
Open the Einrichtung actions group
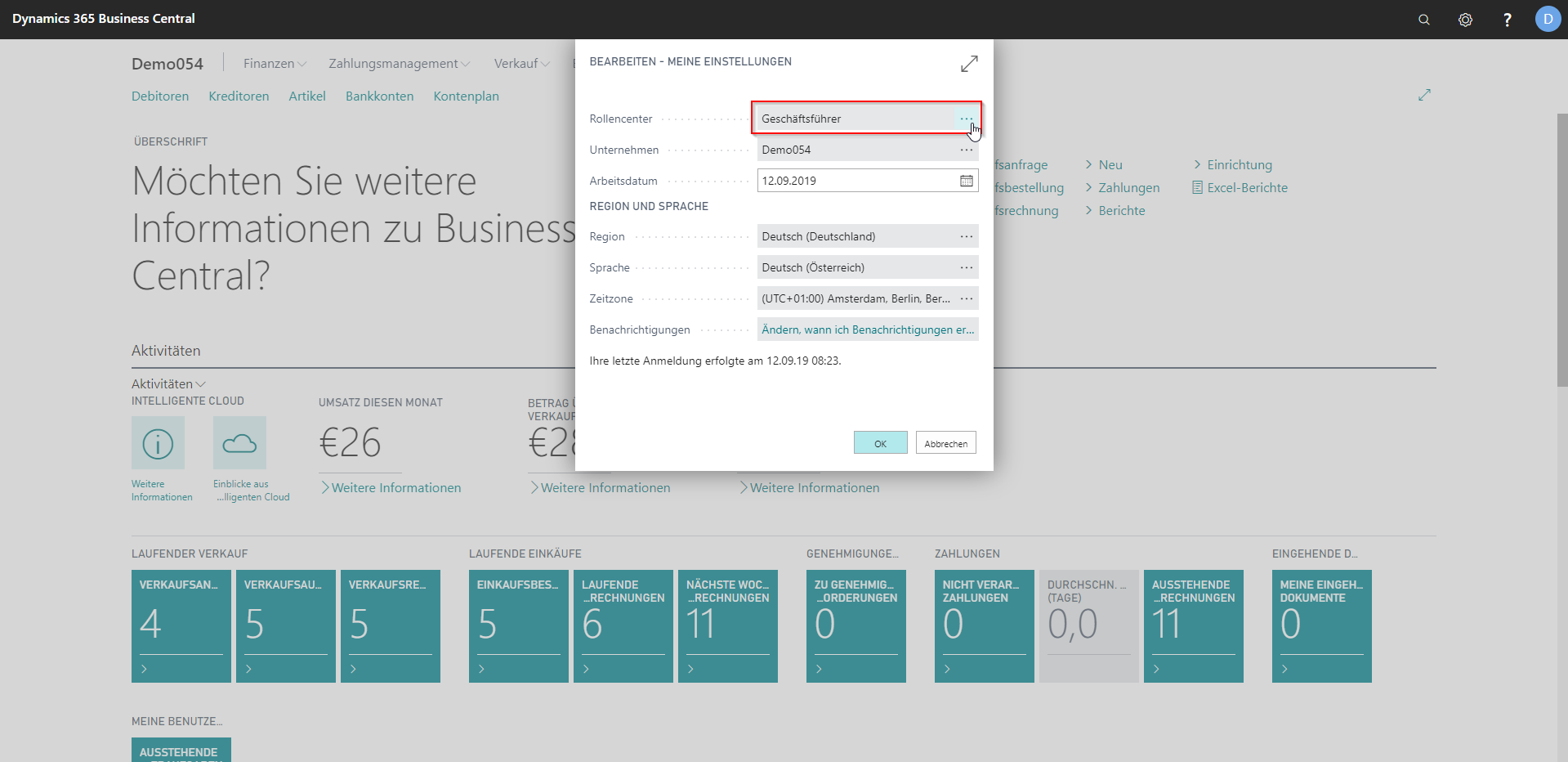pyautogui.click(x=1232, y=164)
